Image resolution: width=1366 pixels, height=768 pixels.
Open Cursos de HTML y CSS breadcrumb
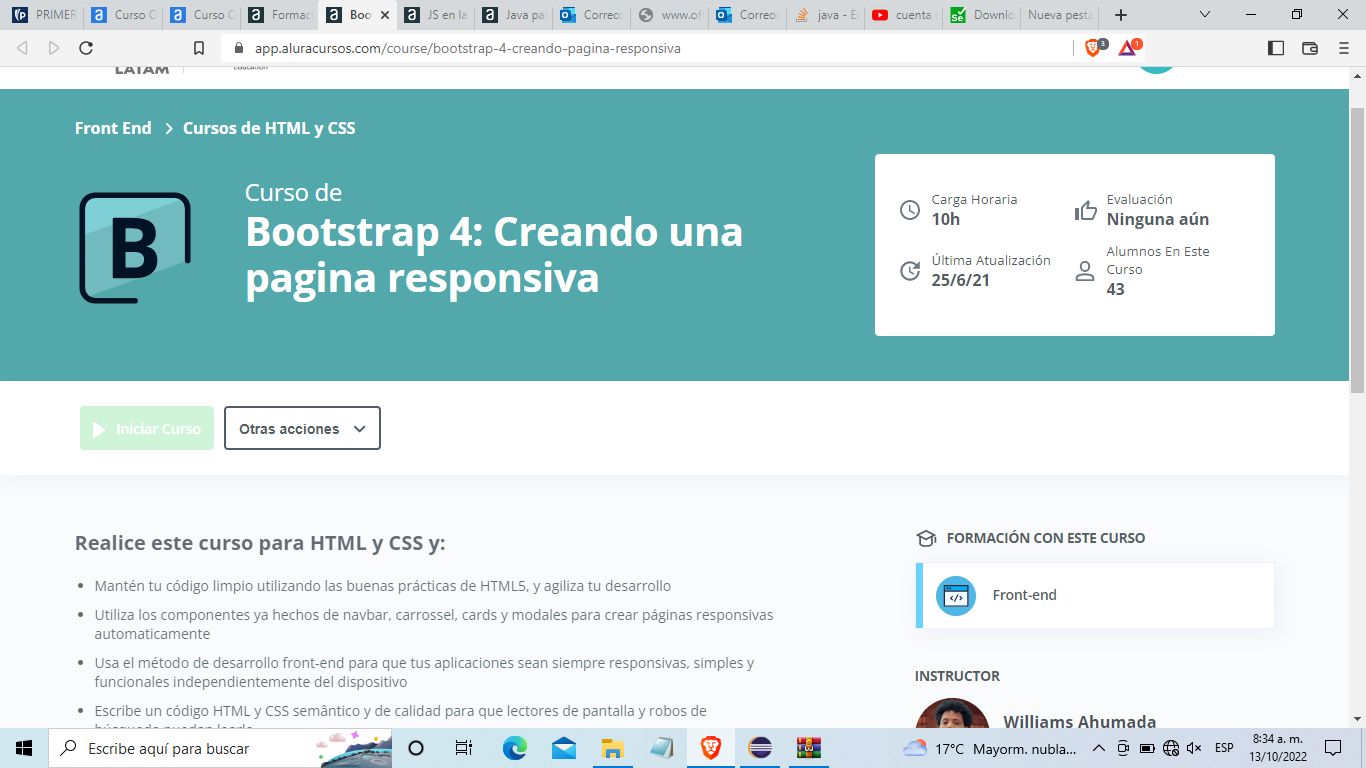(x=269, y=128)
